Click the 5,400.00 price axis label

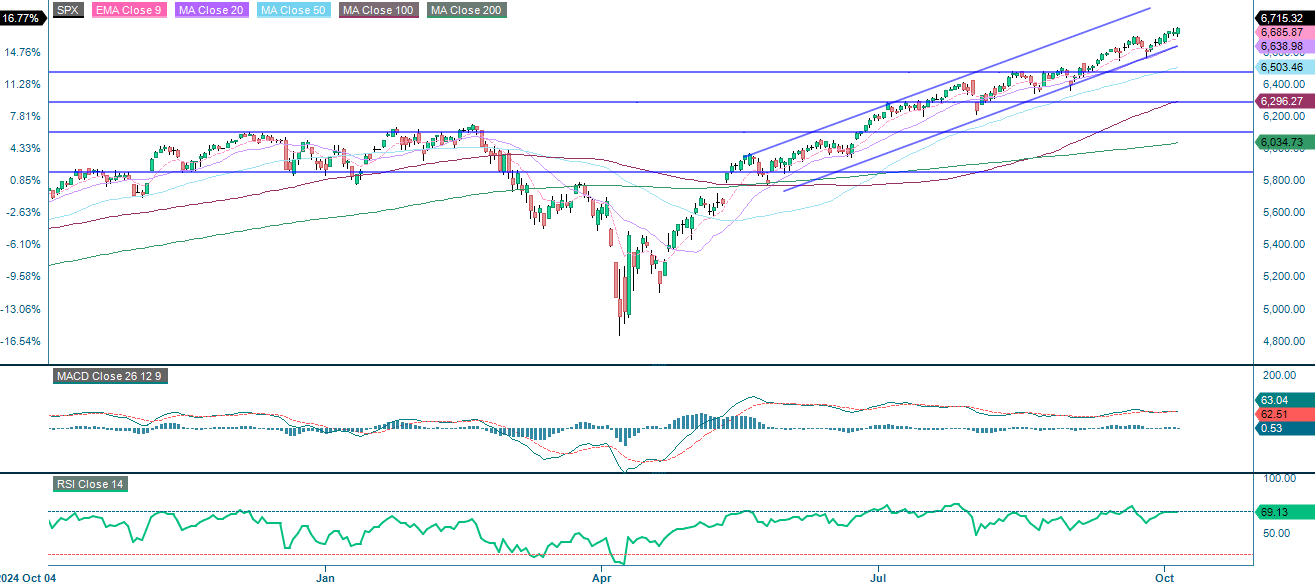tap(1283, 245)
